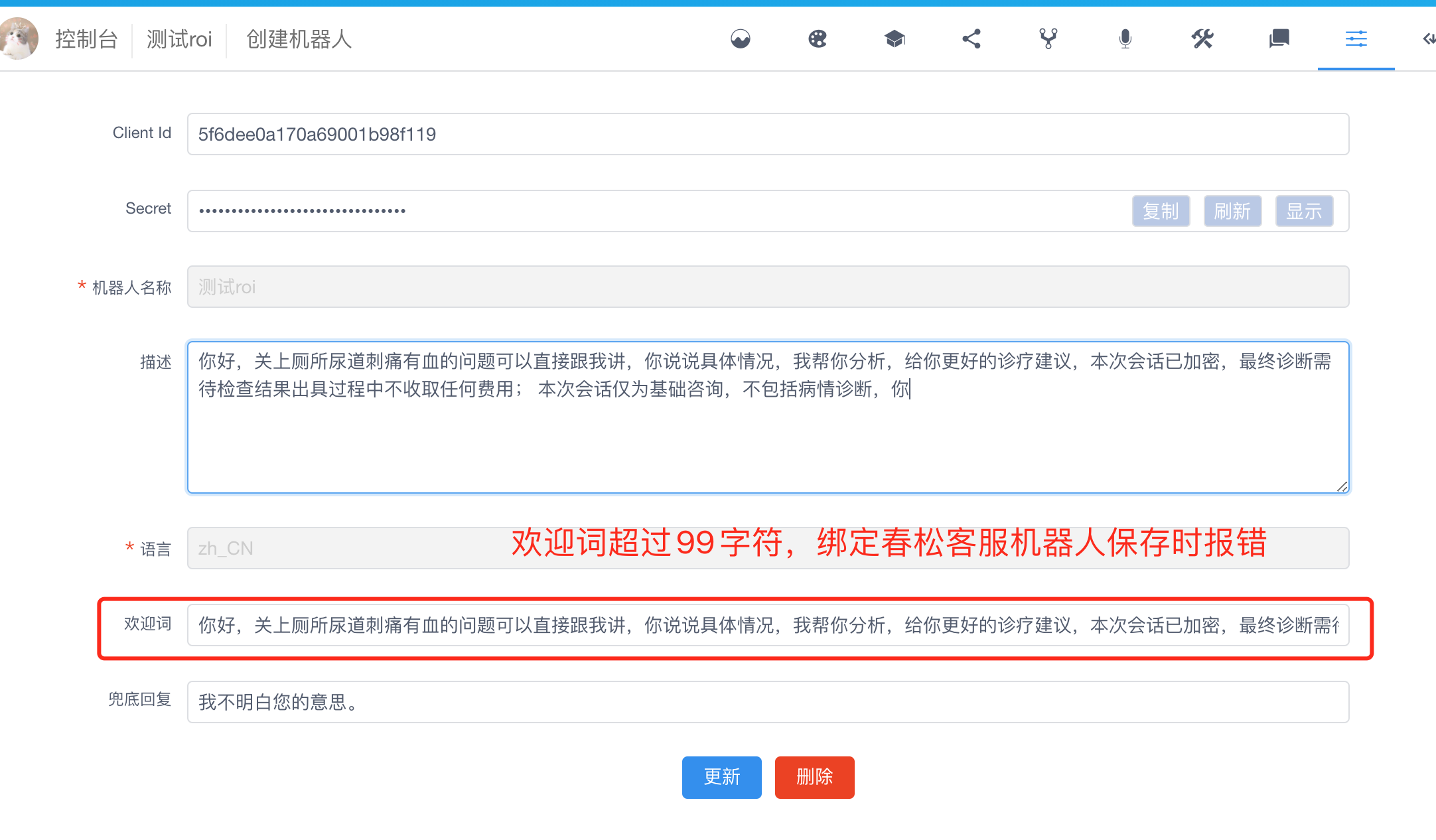Open the branch fork icon tab
The height and width of the screenshot is (840, 1436).
click(1048, 39)
